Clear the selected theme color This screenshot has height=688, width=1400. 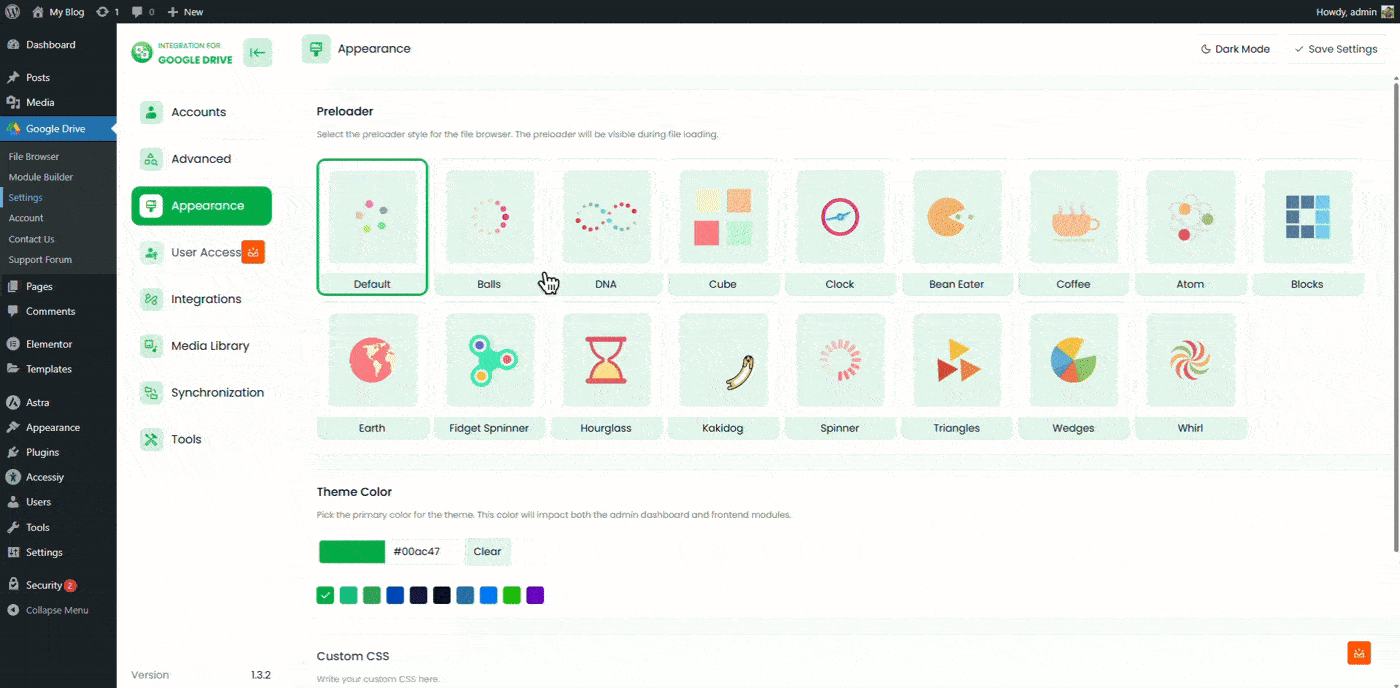click(487, 551)
